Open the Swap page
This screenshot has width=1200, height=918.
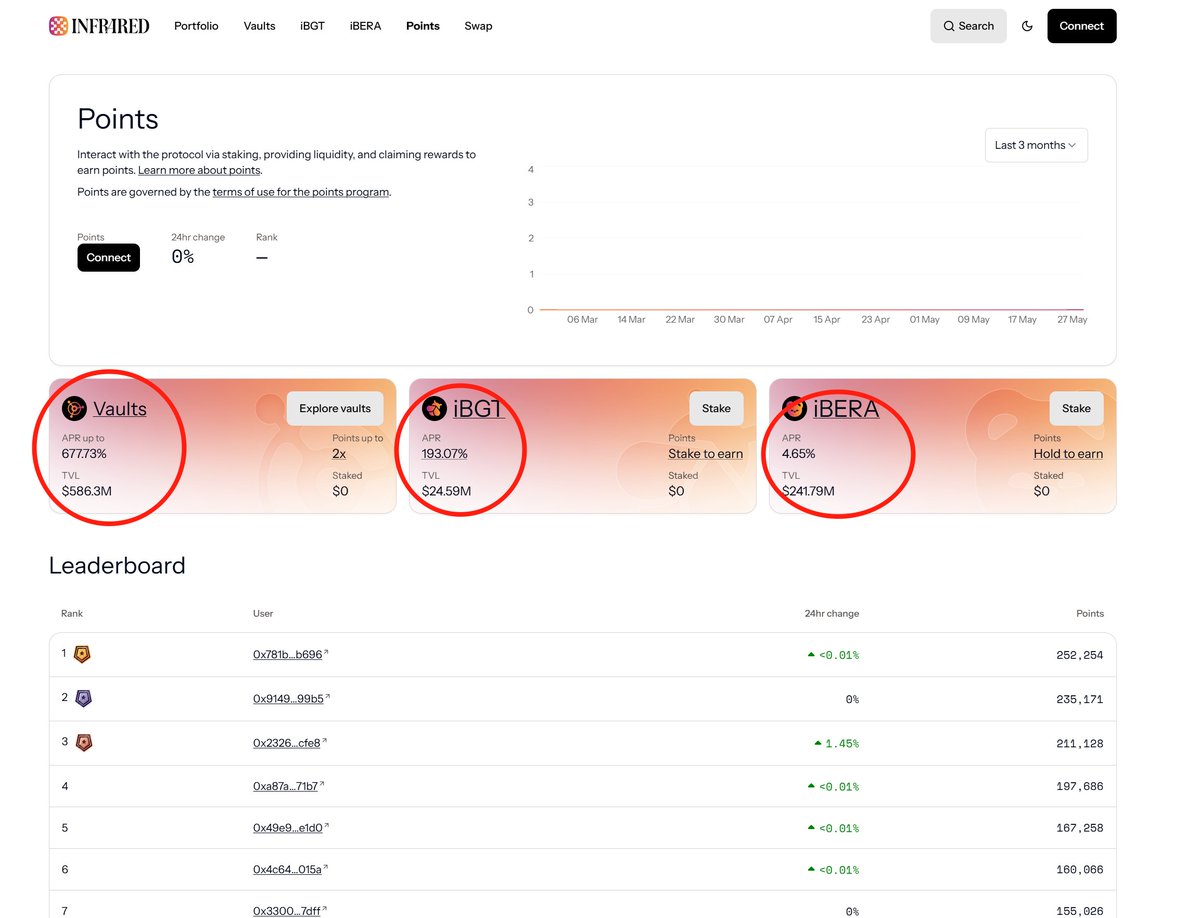tap(478, 26)
